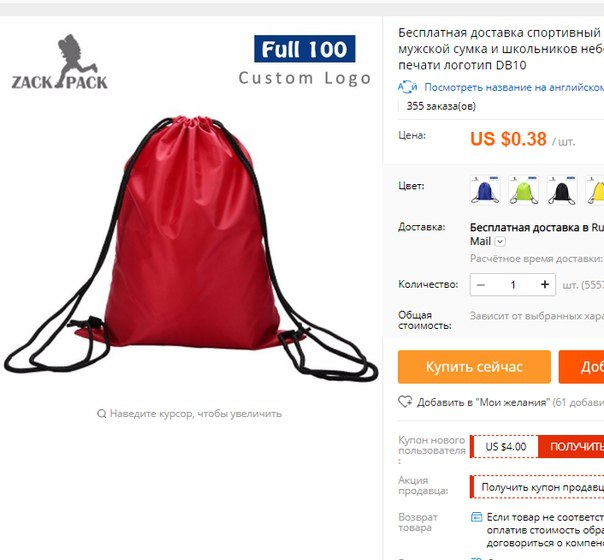Increase quantity with the plus button

[x=545, y=284]
